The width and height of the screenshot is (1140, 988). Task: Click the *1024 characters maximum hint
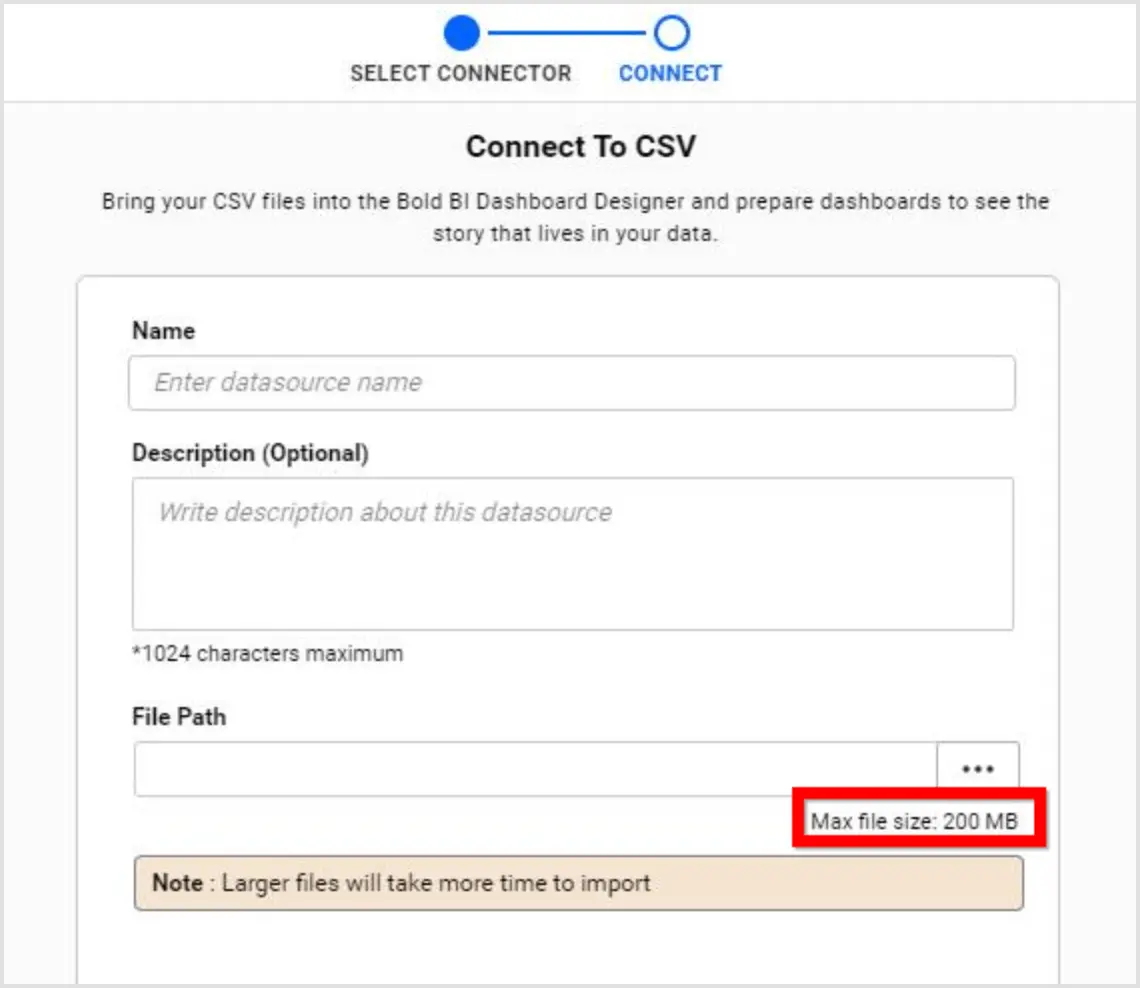[268, 654]
